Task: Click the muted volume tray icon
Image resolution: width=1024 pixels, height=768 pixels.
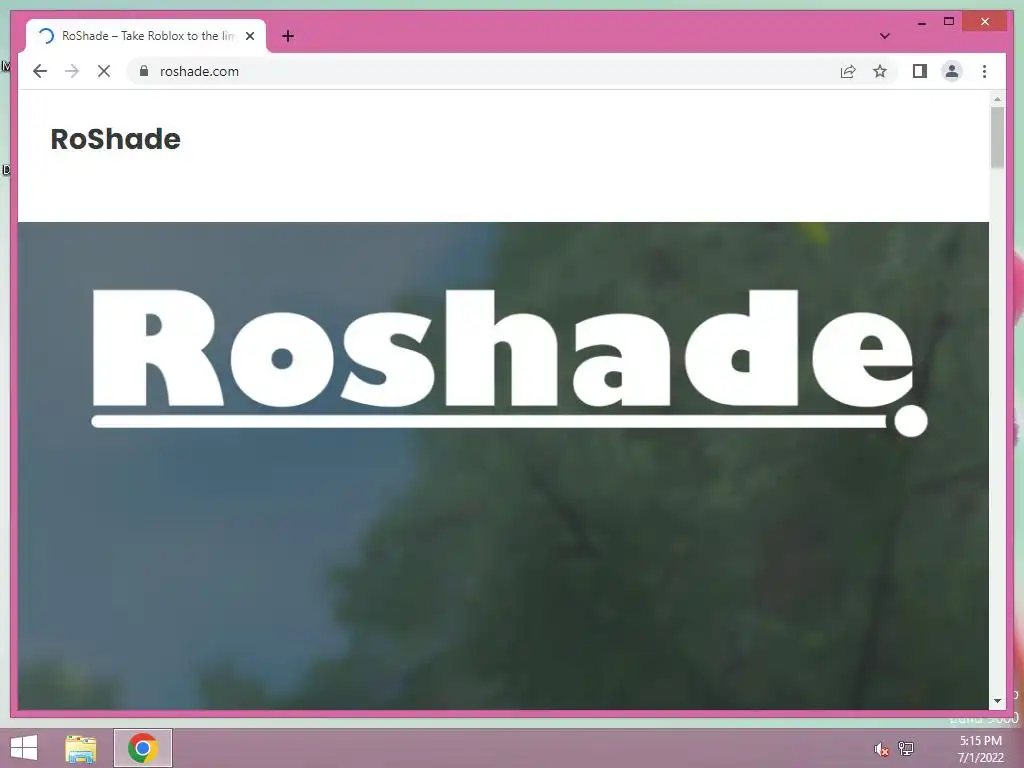Action: pyautogui.click(x=881, y=749)
